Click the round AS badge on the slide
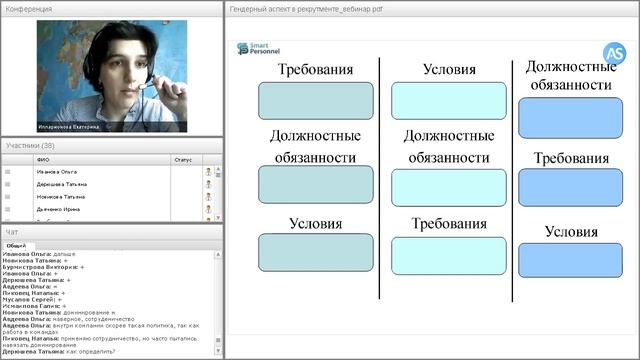 click(x=614, y=53)
